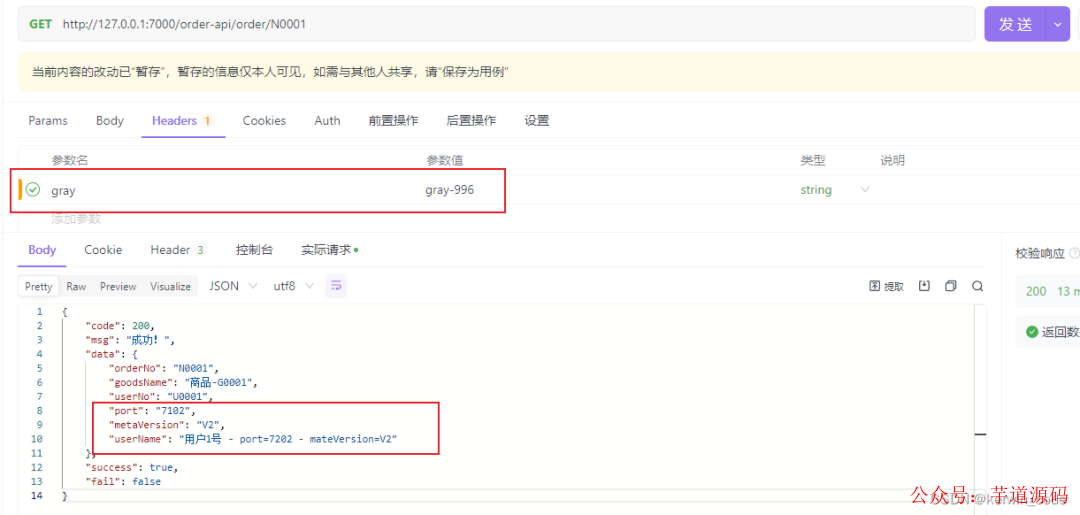Viewport: 1080px width, 515px height.
Task: Select the Headers tab
Action: point(183,120)
